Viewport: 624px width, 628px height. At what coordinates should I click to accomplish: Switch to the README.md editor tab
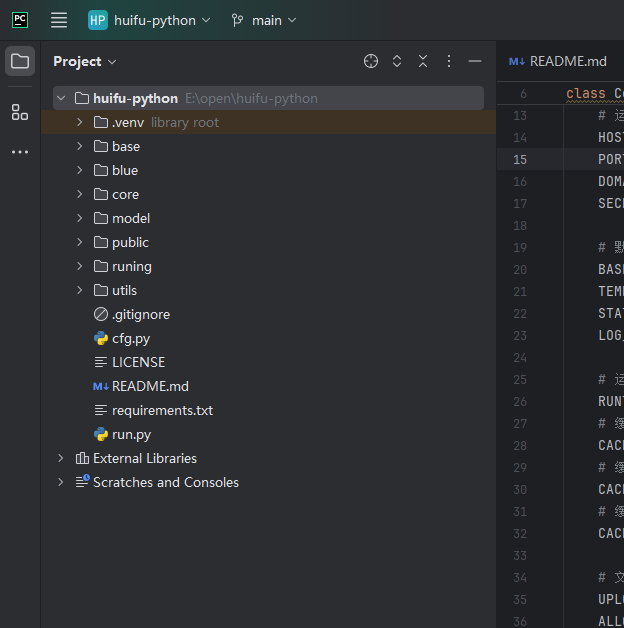[x=558, y=61]
